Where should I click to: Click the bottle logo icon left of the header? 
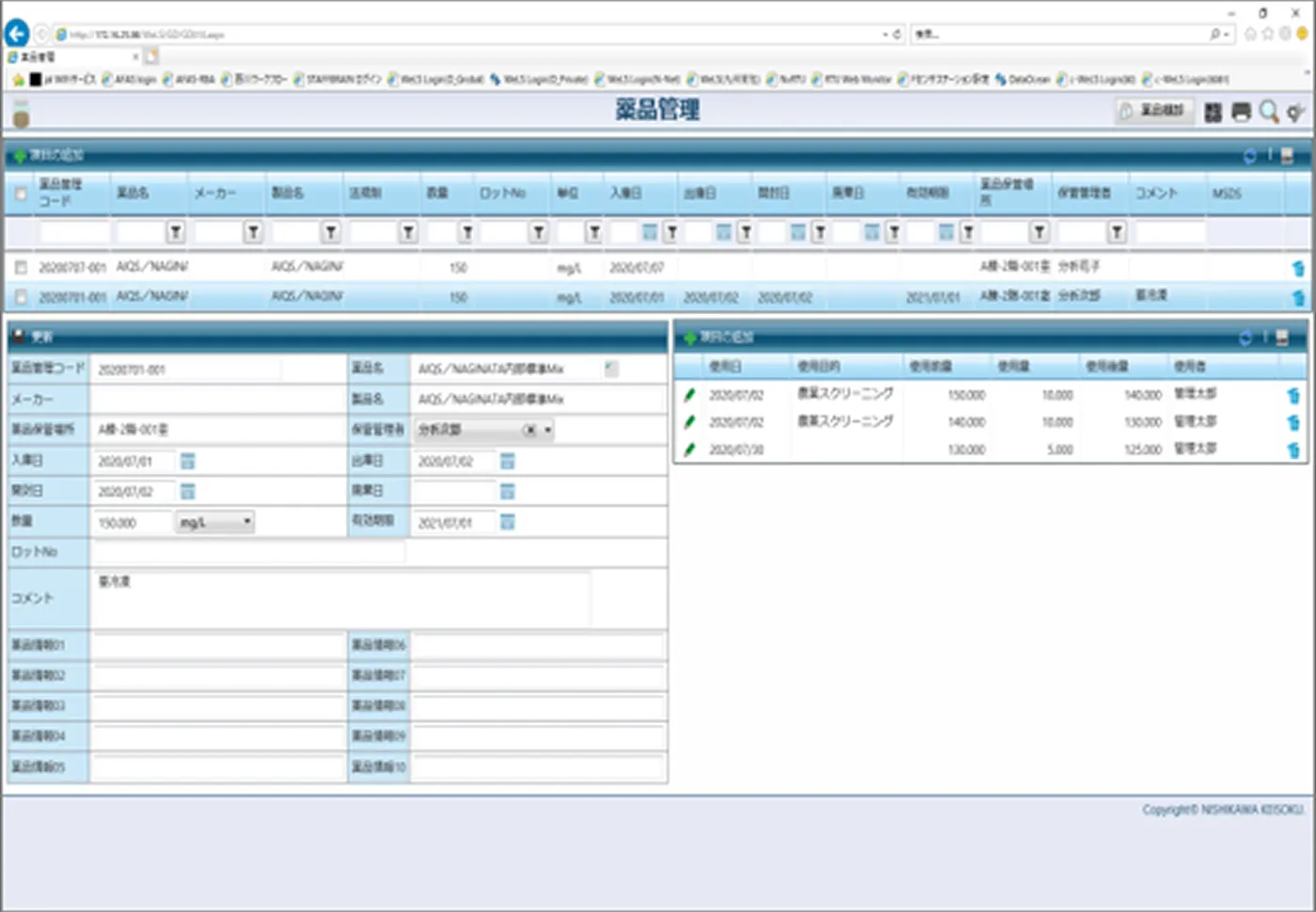(21, 114)
